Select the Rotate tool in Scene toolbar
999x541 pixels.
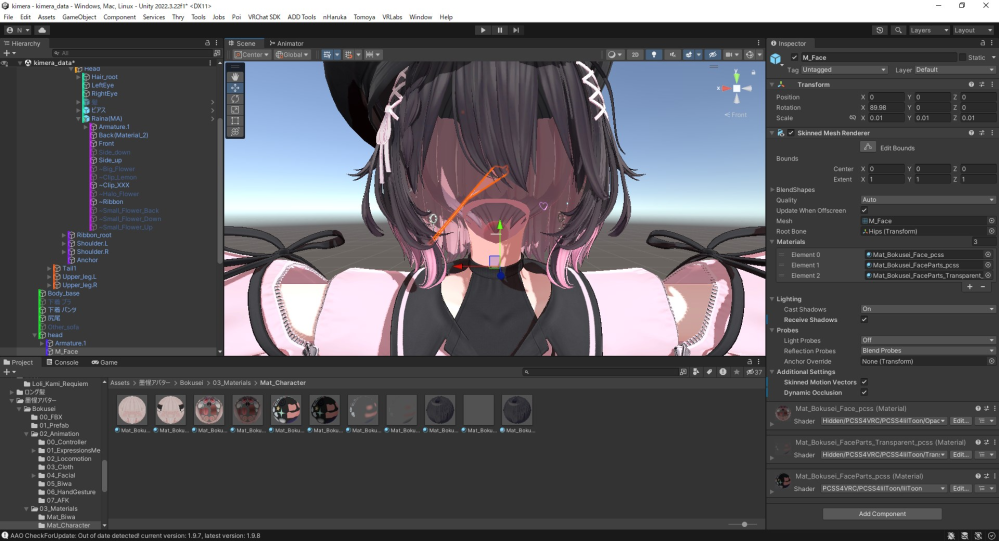235,99
